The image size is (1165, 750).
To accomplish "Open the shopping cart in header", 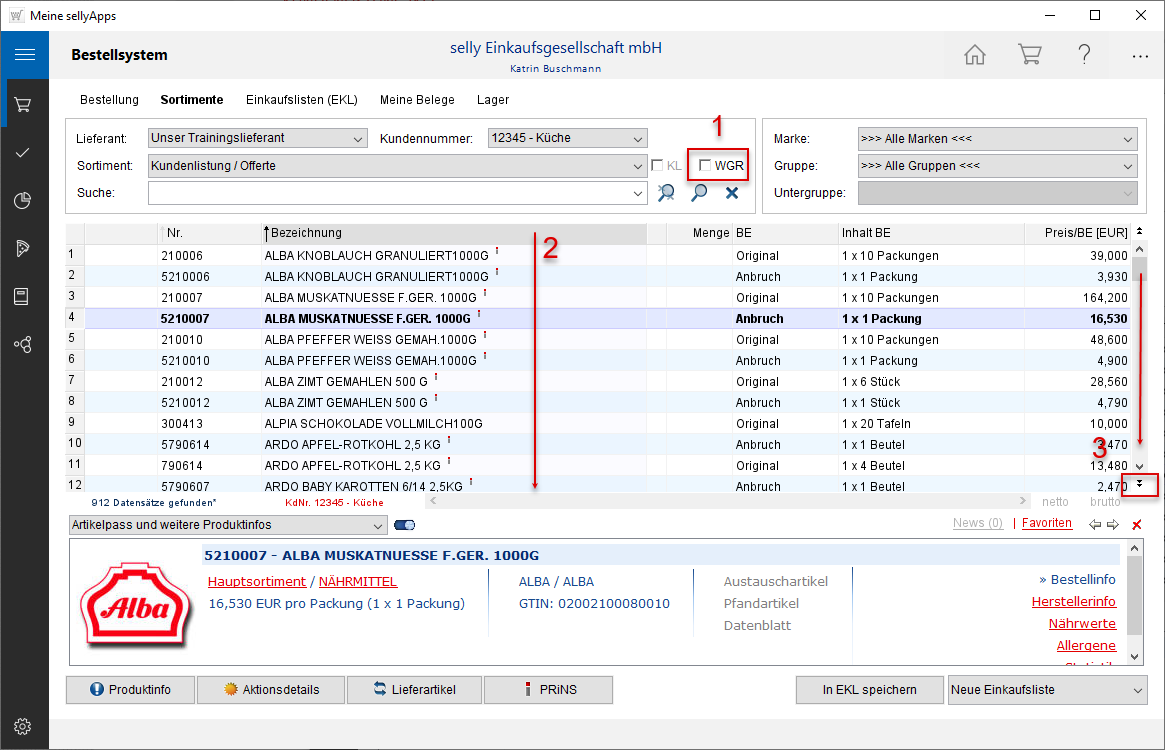I will tap(1029, 55).
